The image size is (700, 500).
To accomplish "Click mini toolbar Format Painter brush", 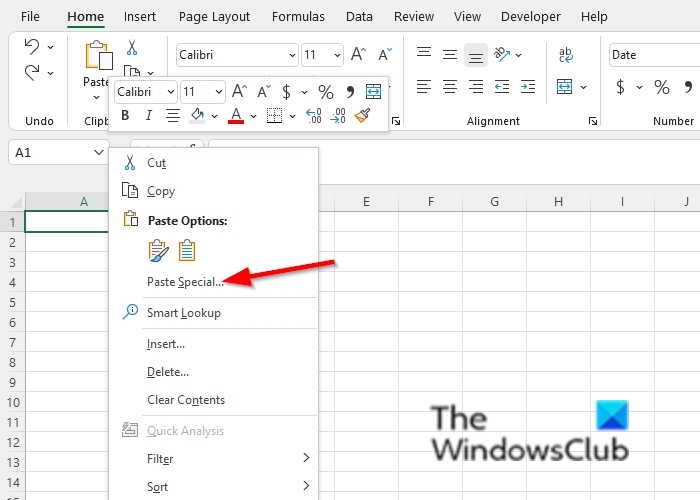I will click(362, 116).
